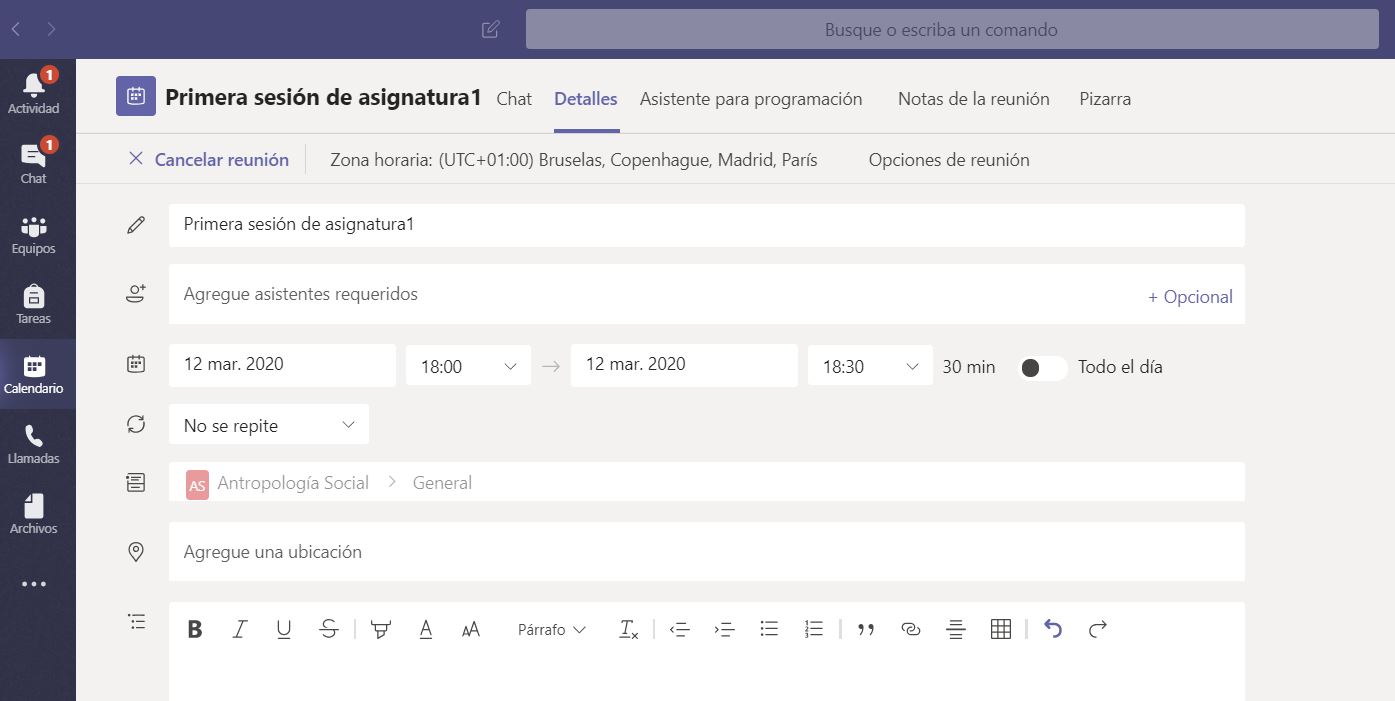Toggle the 'Todo el día' switch

click(1043, 367)
